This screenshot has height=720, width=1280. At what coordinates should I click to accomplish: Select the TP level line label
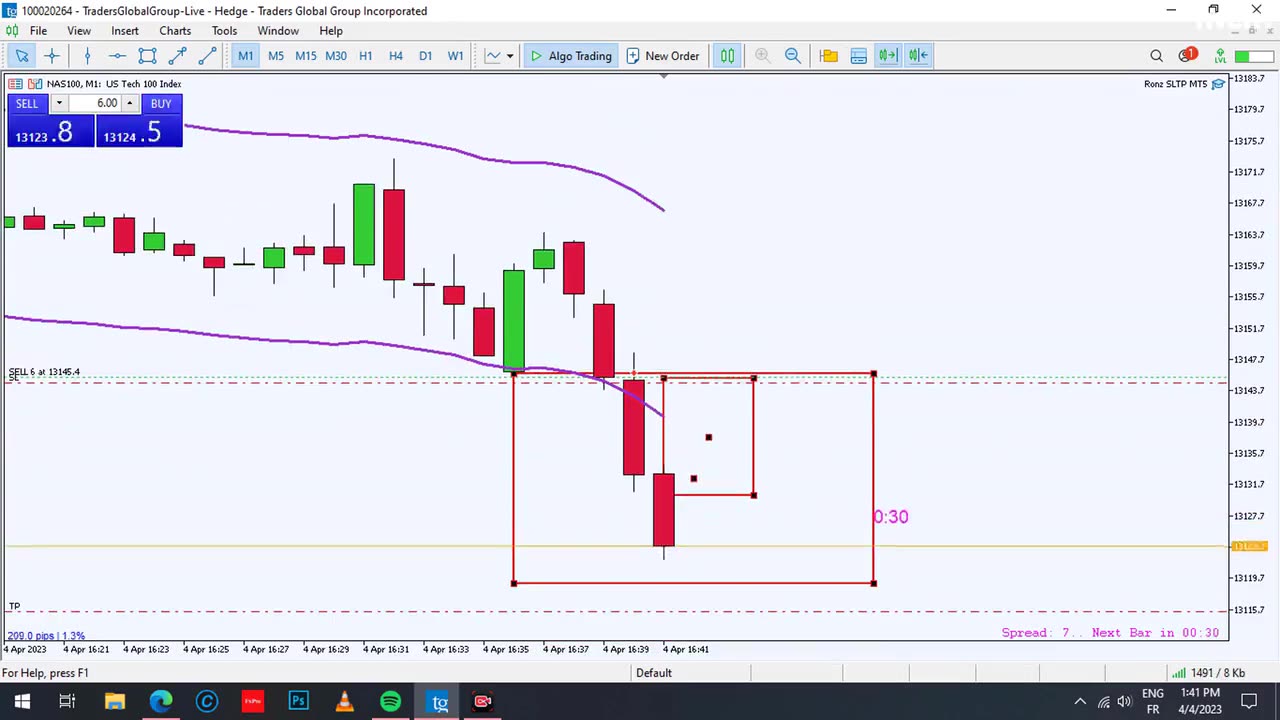pos(14,606)
